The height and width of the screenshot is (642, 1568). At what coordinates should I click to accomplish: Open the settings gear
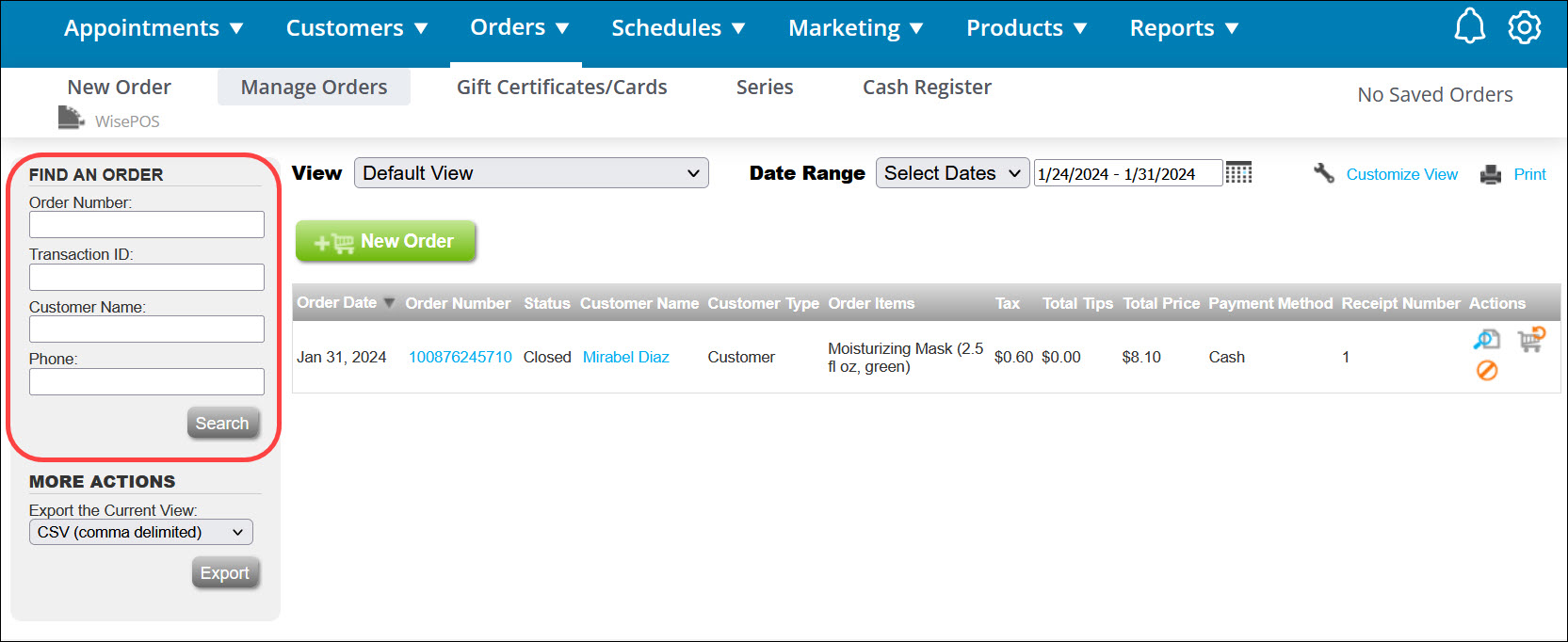(x=1524, y=27)
